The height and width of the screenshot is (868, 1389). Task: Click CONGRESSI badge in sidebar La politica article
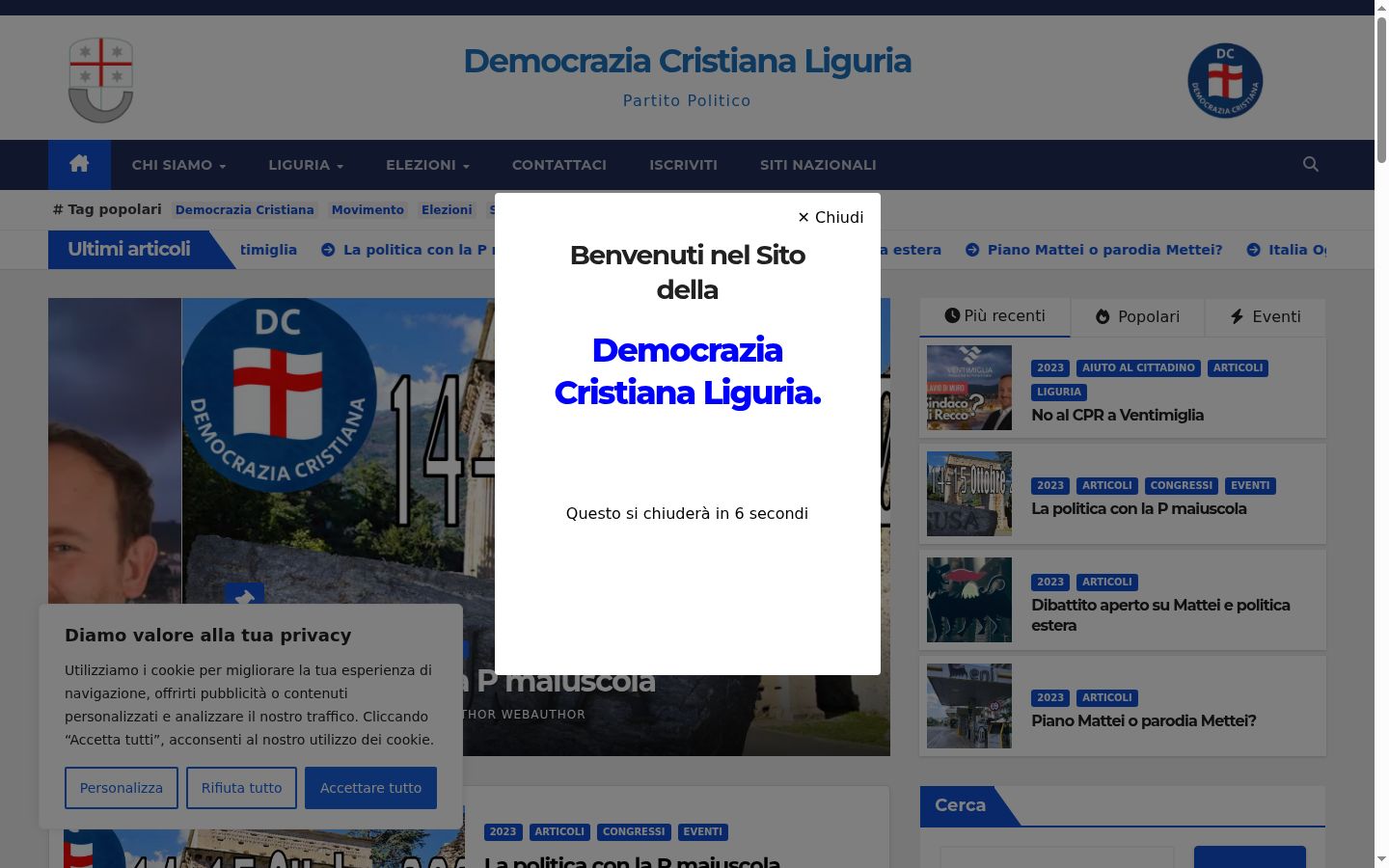point(1181,485)
